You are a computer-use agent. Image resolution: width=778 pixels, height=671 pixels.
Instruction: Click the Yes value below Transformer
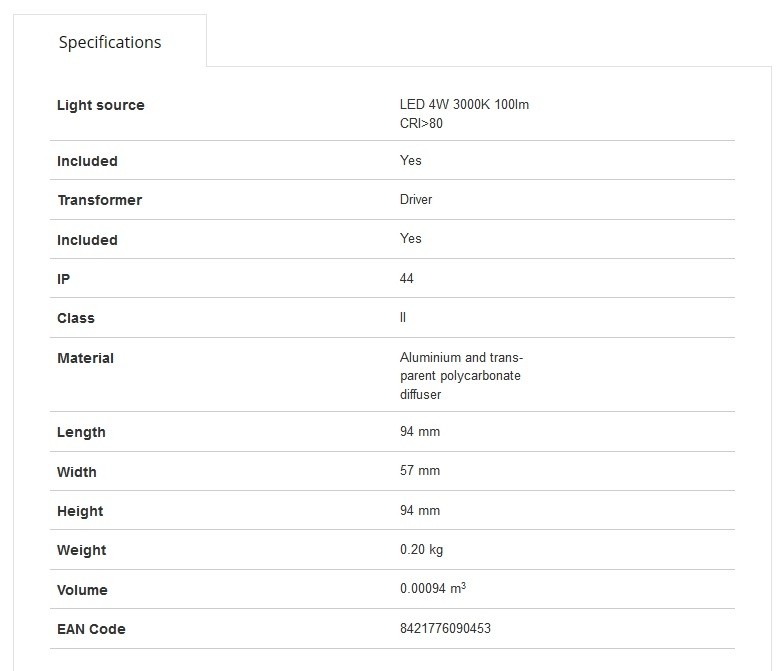point(410,239)
